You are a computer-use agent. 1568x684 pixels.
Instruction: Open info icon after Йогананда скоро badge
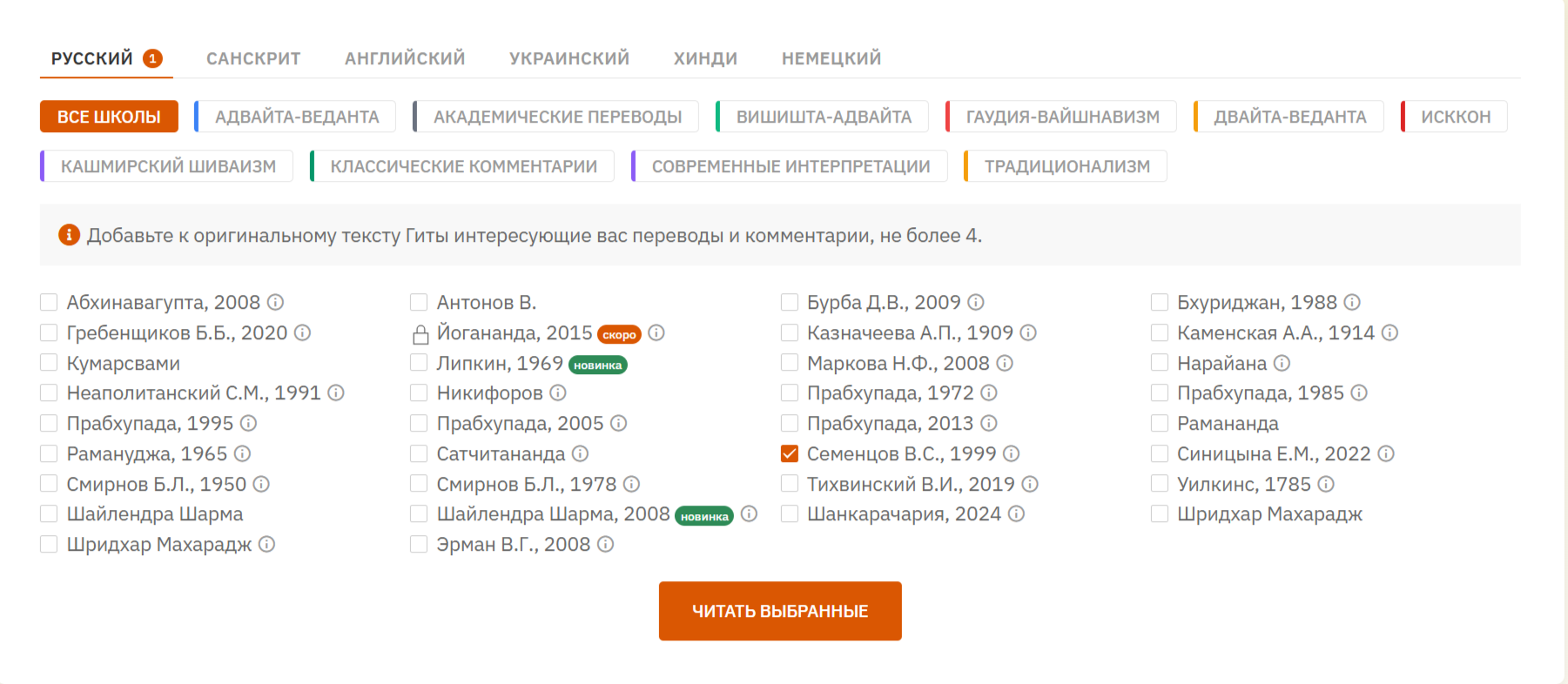point(656,332)
